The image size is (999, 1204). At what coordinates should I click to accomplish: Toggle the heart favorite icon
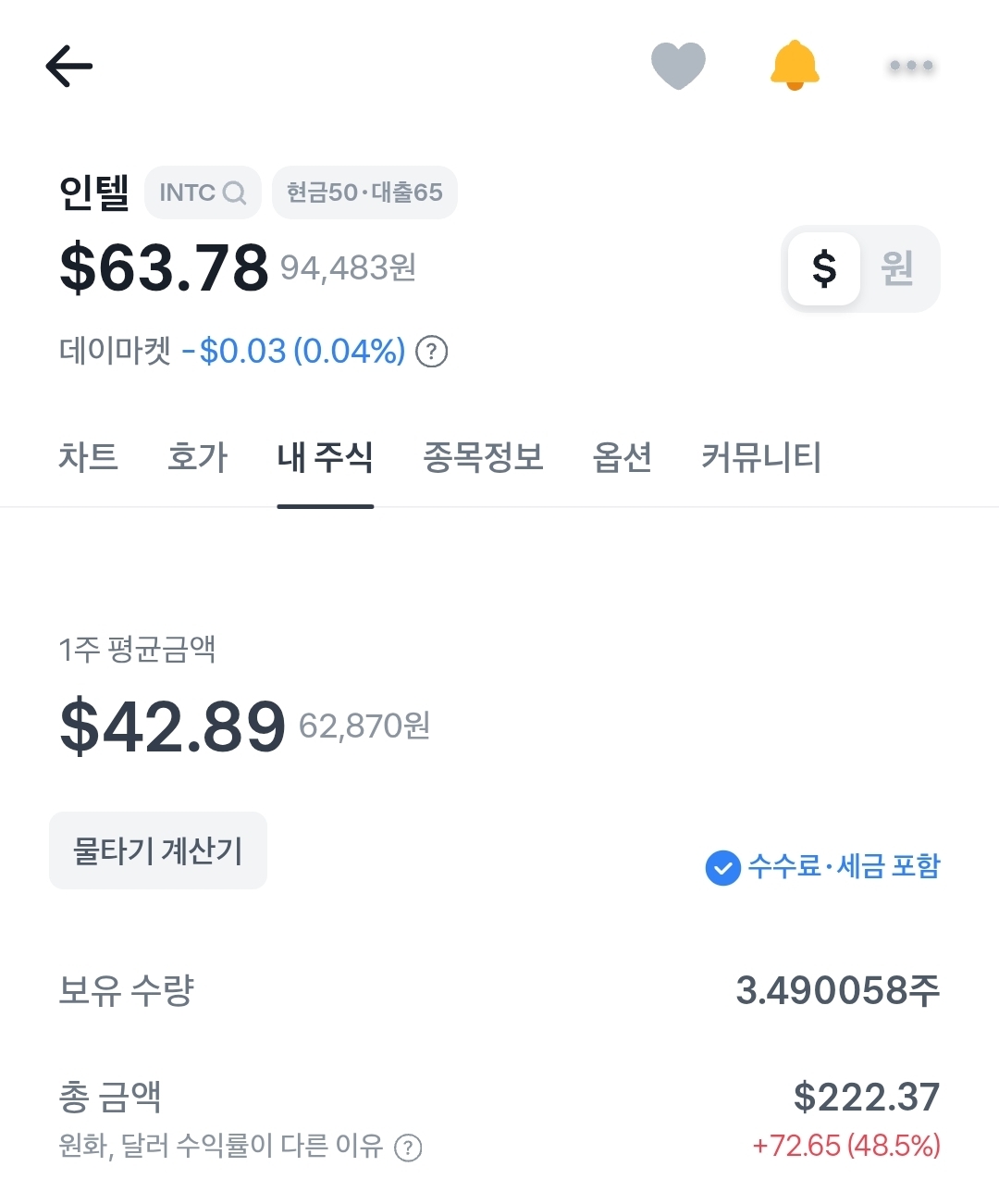pyautogui.click(x=678, y=66)
